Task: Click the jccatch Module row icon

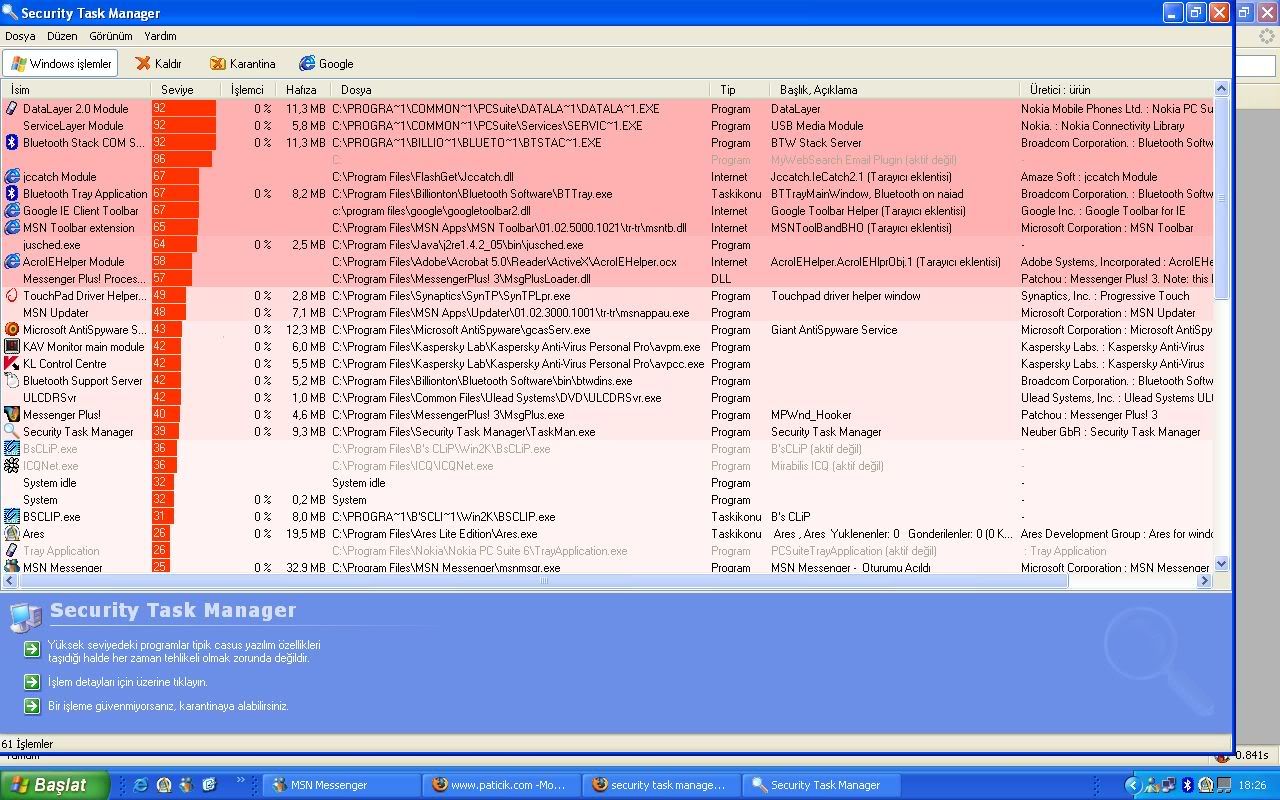Action: 12,177
